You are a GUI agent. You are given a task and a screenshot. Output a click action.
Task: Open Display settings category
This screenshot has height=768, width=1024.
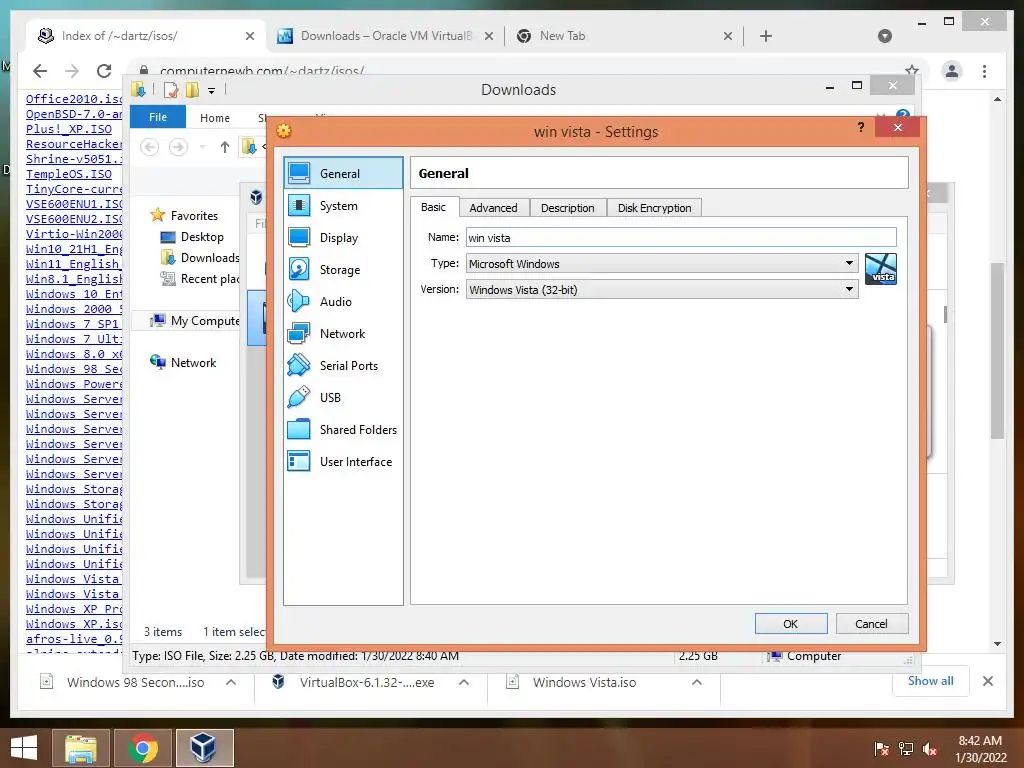(x=344, y=238)
